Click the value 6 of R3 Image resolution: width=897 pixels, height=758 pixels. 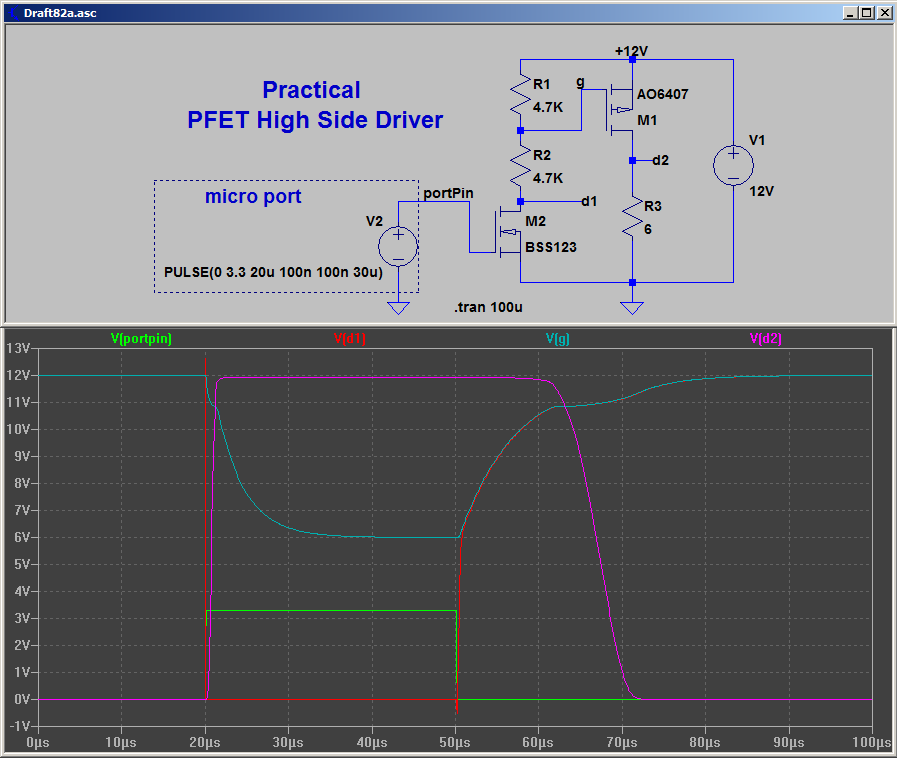(x=648, y=229)
